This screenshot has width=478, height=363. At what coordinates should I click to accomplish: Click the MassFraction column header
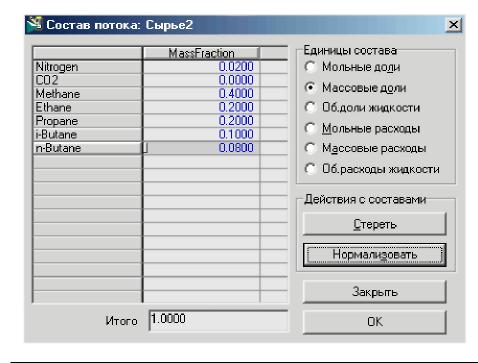(201, 53)
